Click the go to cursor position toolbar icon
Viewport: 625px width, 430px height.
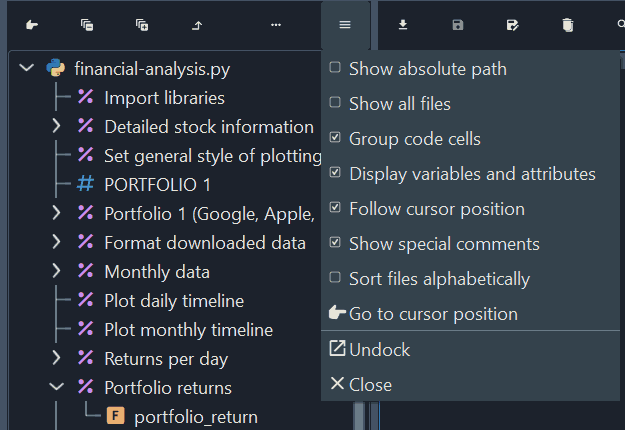coord(32,25)
